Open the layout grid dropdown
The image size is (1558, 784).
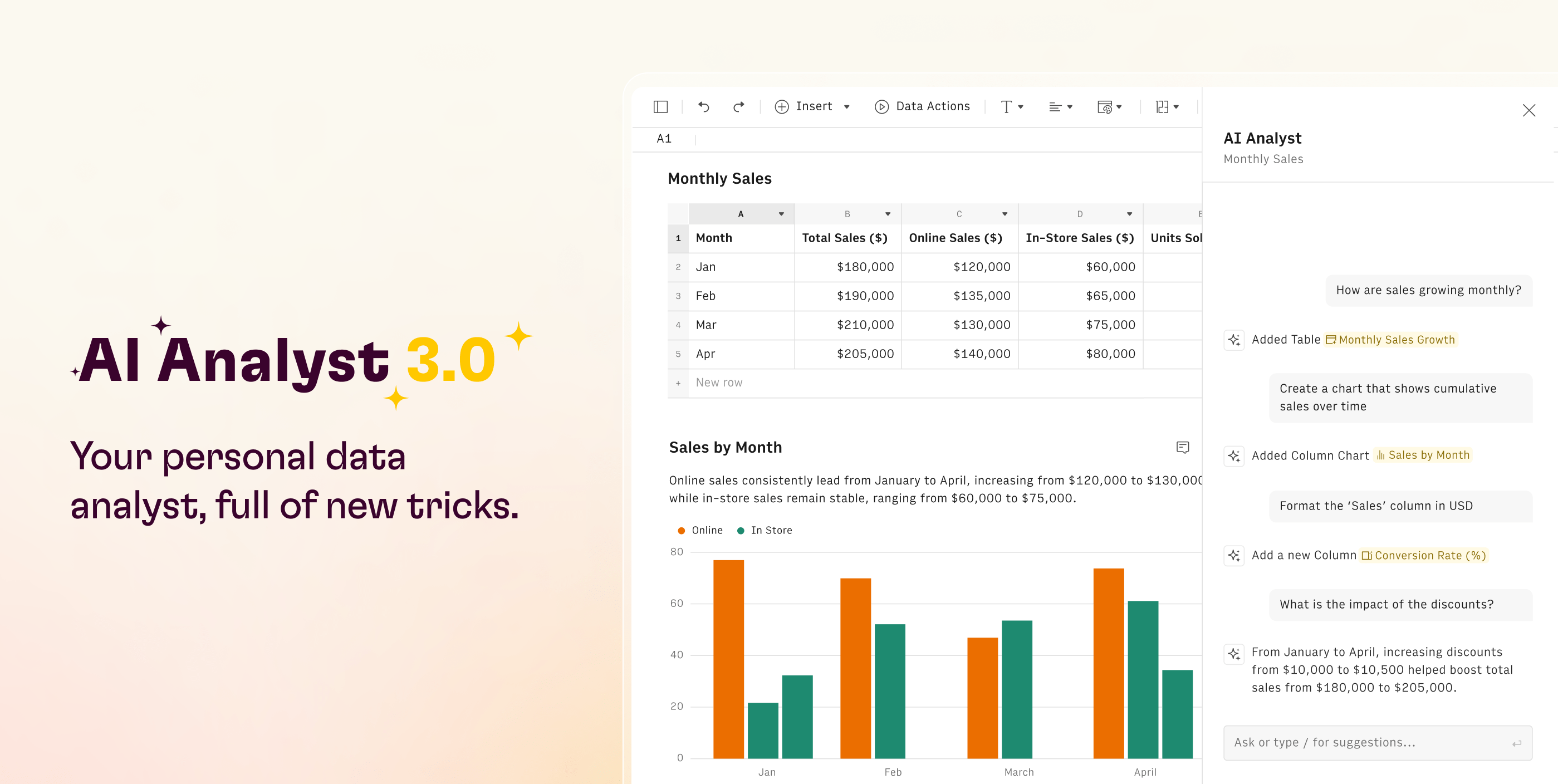click(1167, 107)
